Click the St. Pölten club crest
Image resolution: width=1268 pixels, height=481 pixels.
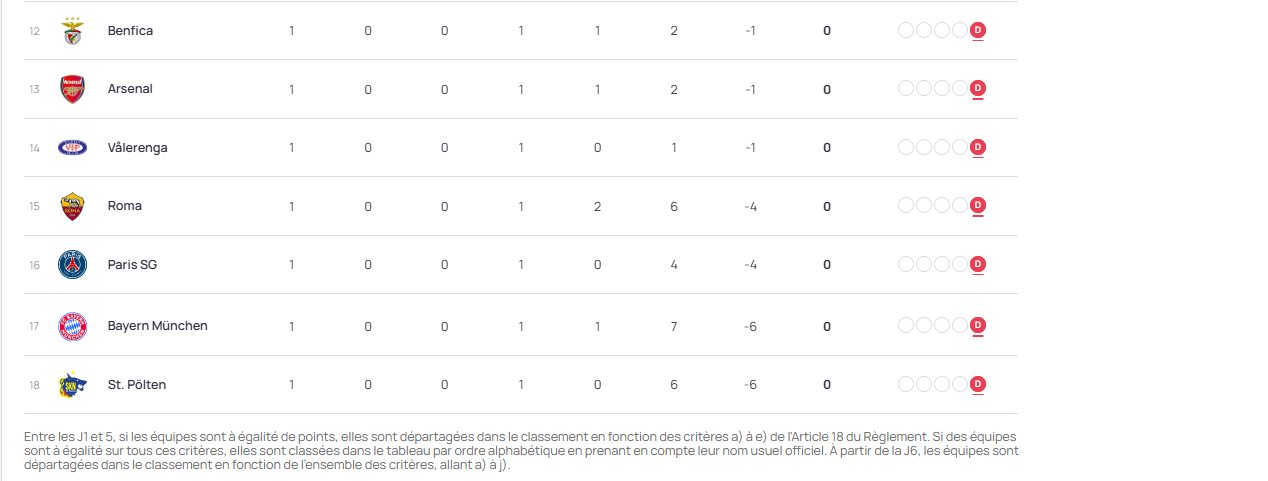coord(72,385)
